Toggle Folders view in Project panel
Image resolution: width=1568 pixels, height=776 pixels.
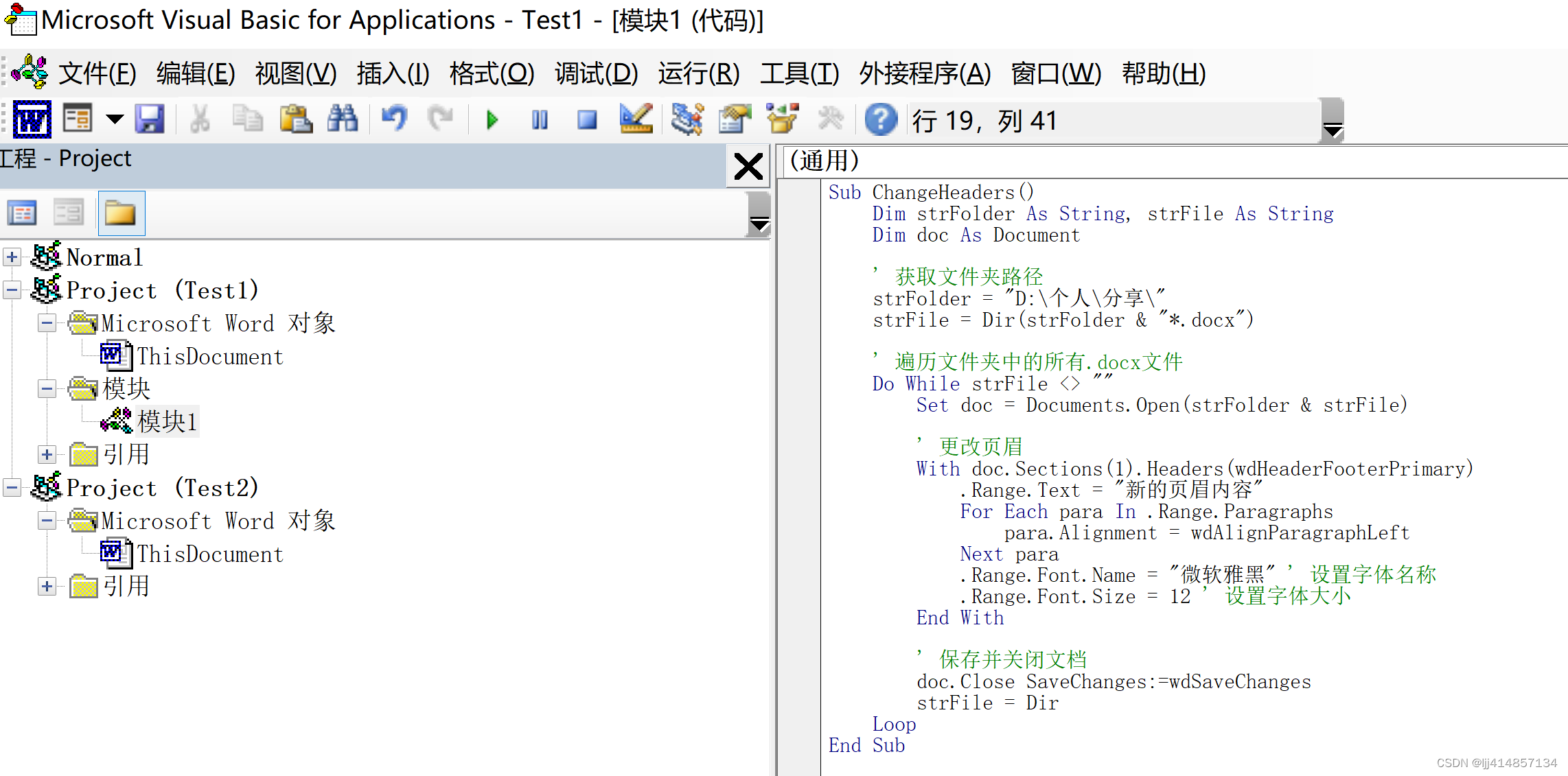[121, 213]
